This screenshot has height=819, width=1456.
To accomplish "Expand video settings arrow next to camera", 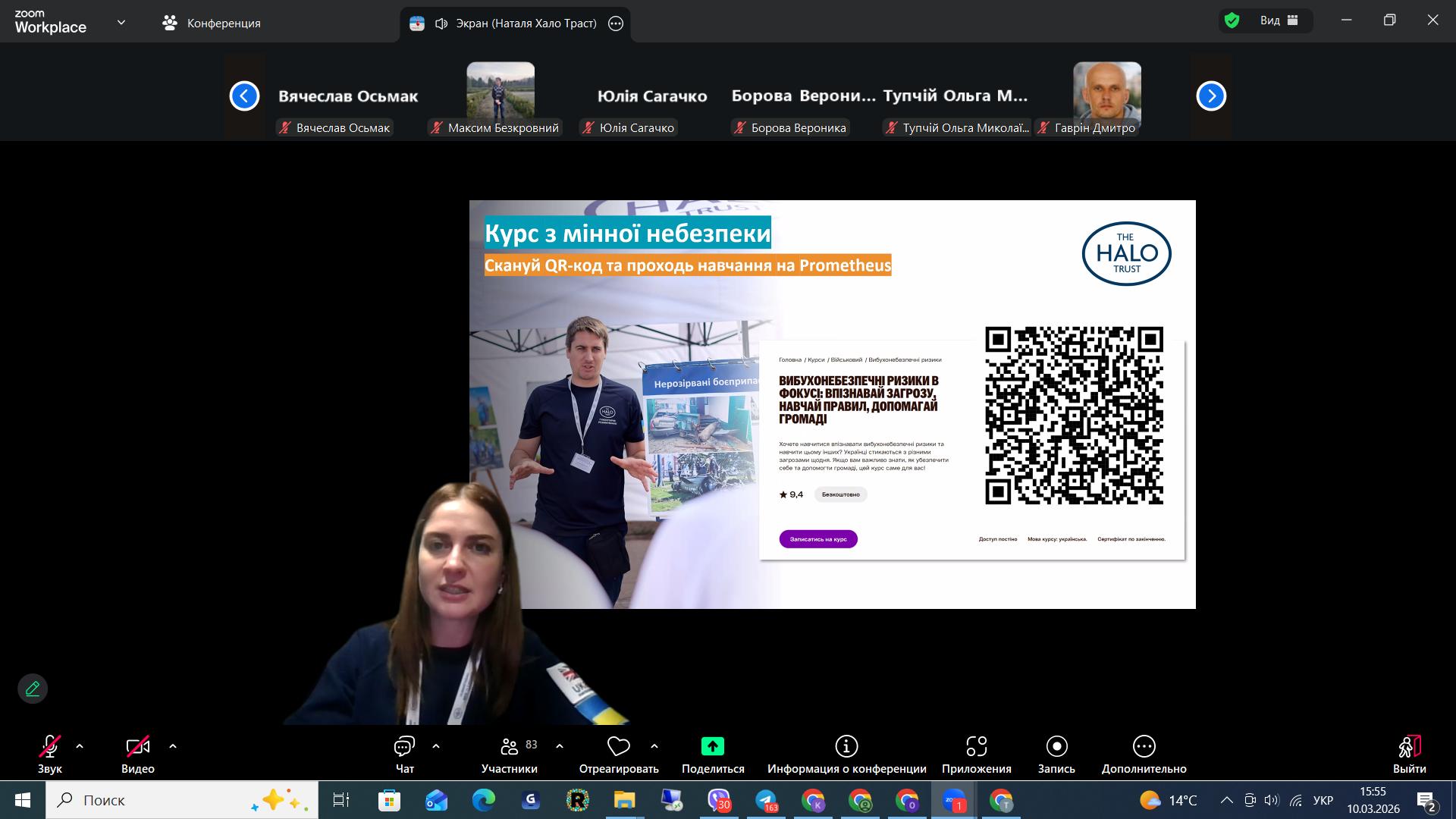I will [x=173, y=746].
